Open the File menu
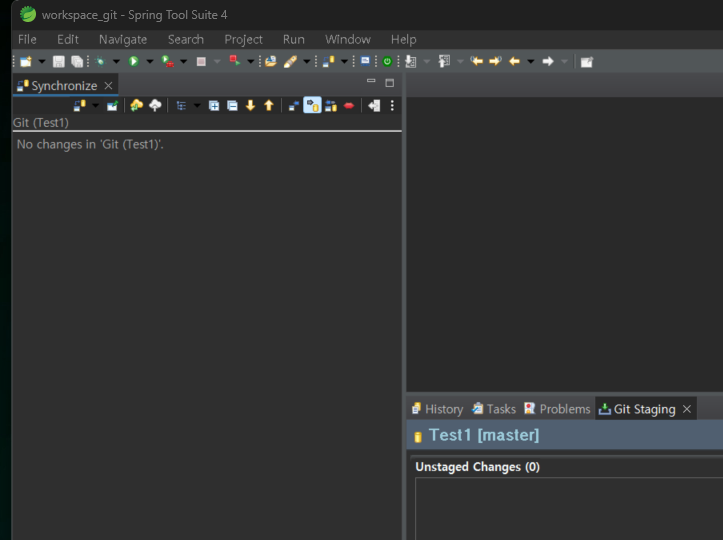The image size is (723, 540). (27, 39)
